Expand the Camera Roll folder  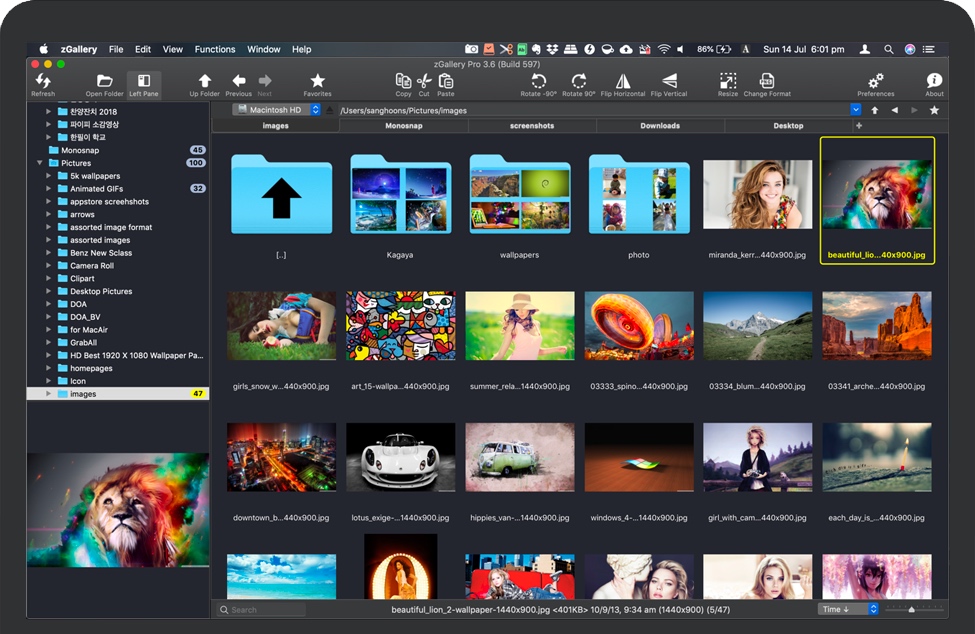click(x=49, y=265)
